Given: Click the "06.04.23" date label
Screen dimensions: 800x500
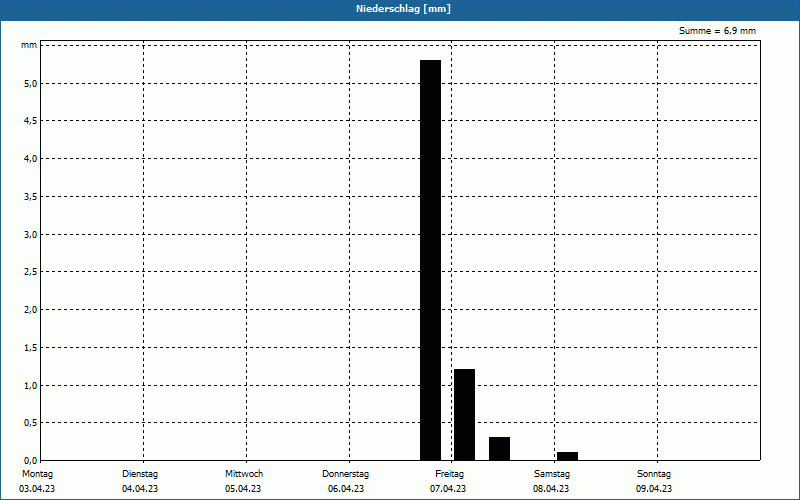Looking at the screenshot, I should (x=346, y=489).
